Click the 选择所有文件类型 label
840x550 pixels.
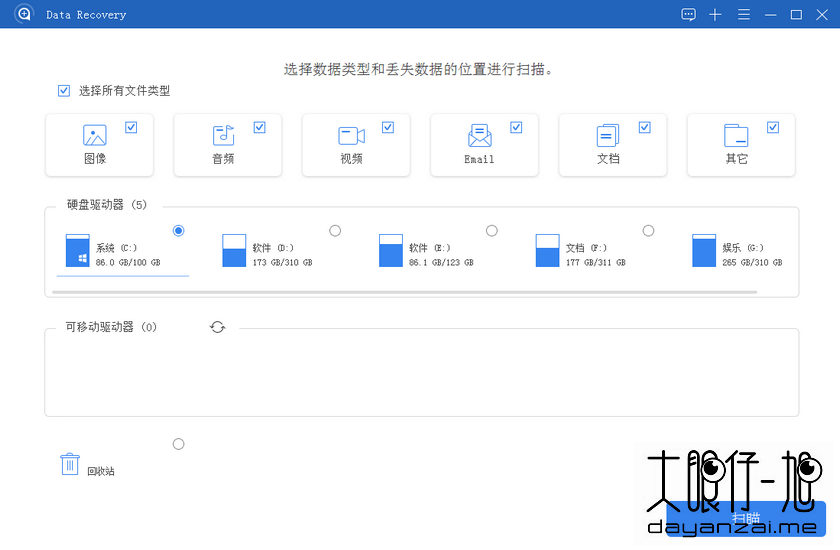[124, 91]
